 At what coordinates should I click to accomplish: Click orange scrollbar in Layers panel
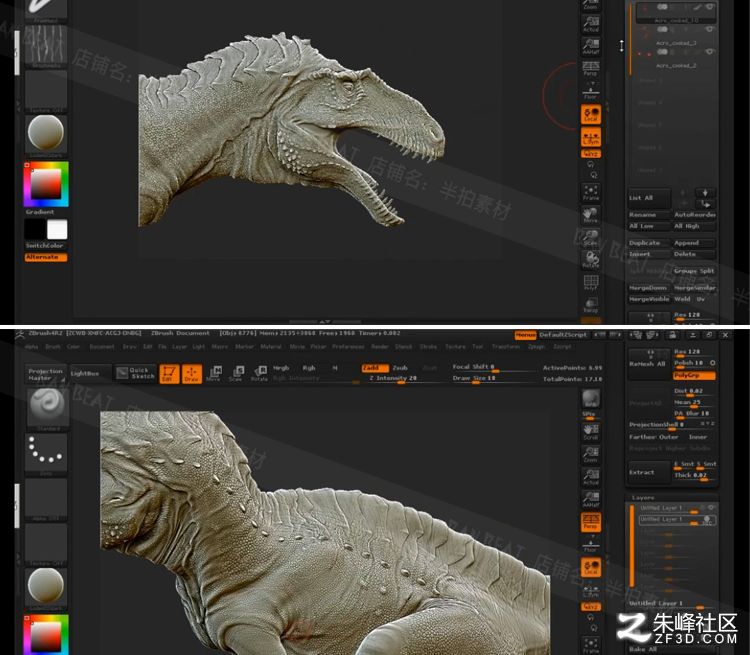coord(632,545)
